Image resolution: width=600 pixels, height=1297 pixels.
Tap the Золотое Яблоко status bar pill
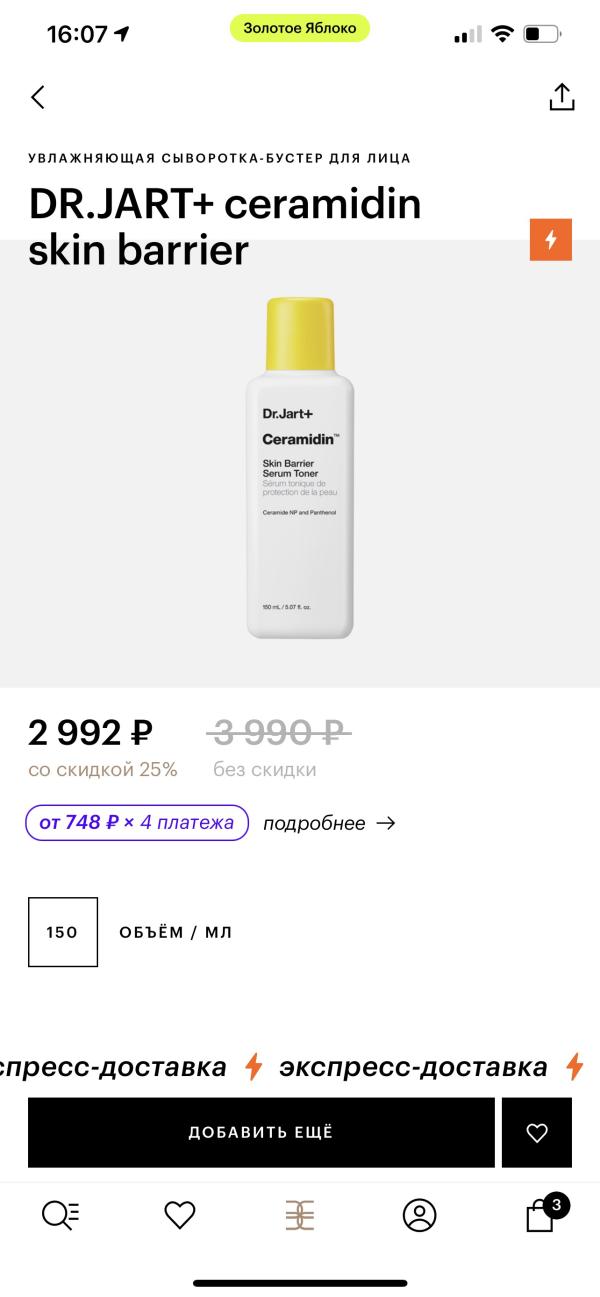coord(300,28)
